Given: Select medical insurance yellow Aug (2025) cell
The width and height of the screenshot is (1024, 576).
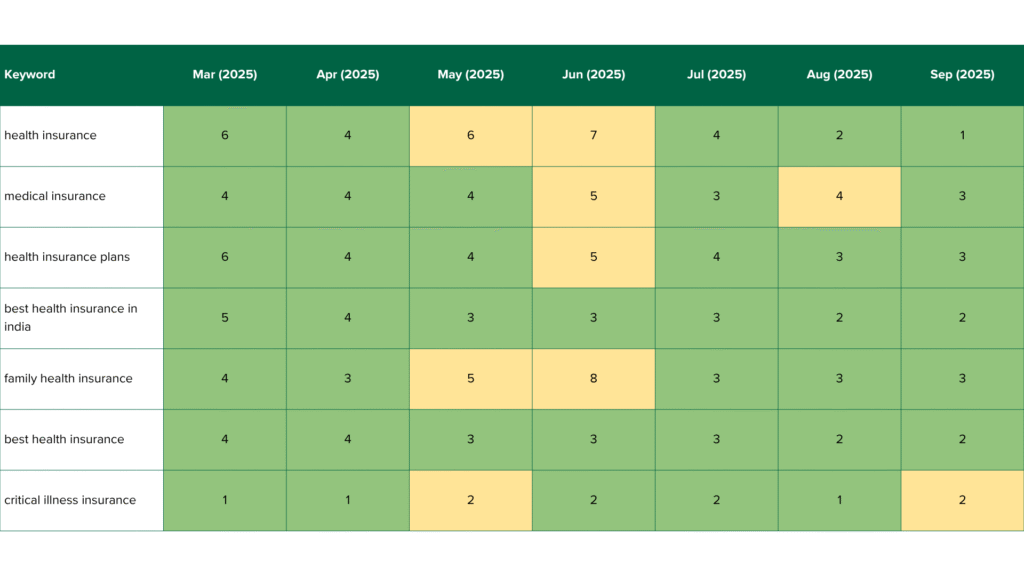Looking at the screenshot, I should 839,197.
